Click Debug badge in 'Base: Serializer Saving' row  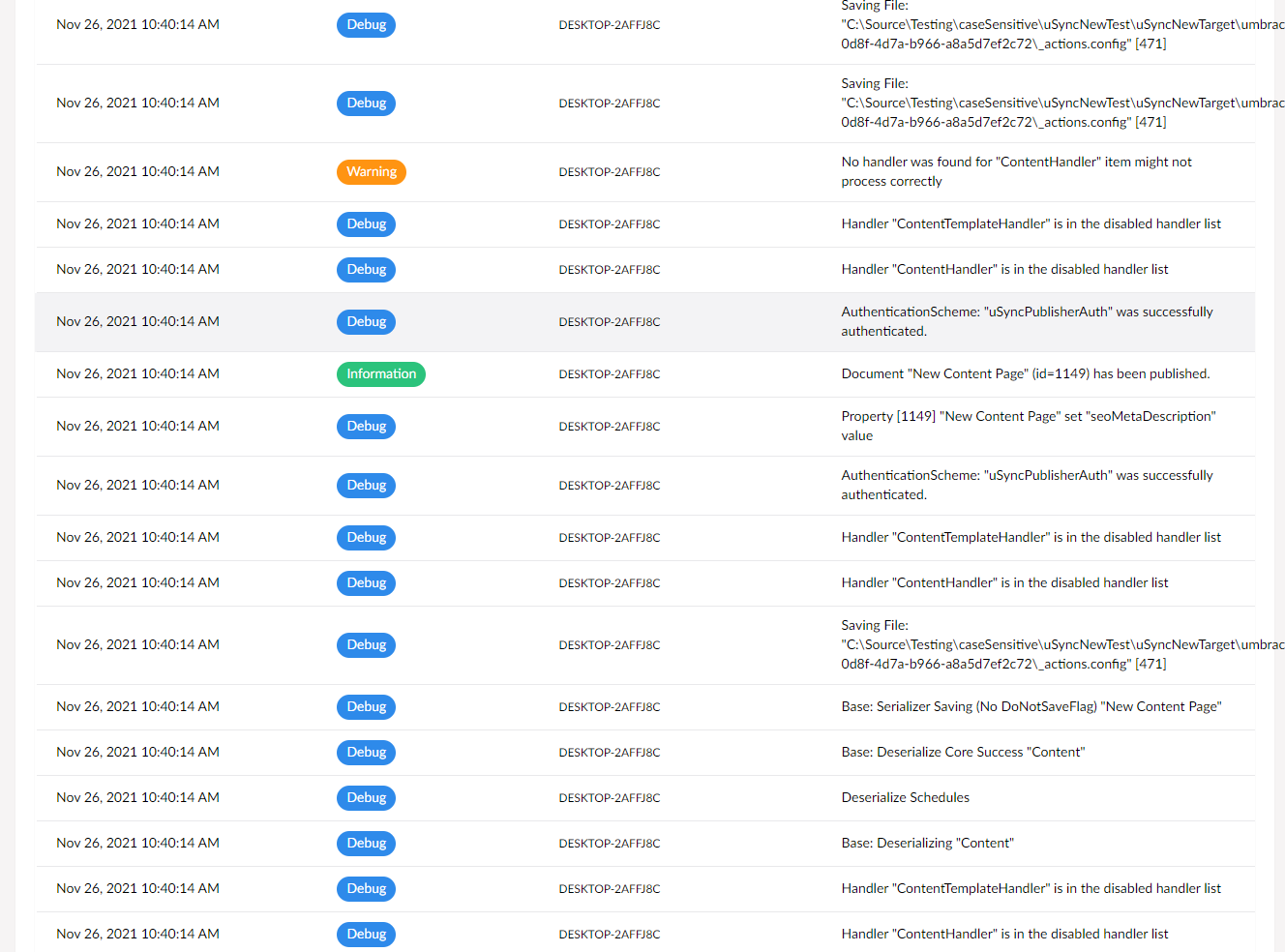(366, 707)
